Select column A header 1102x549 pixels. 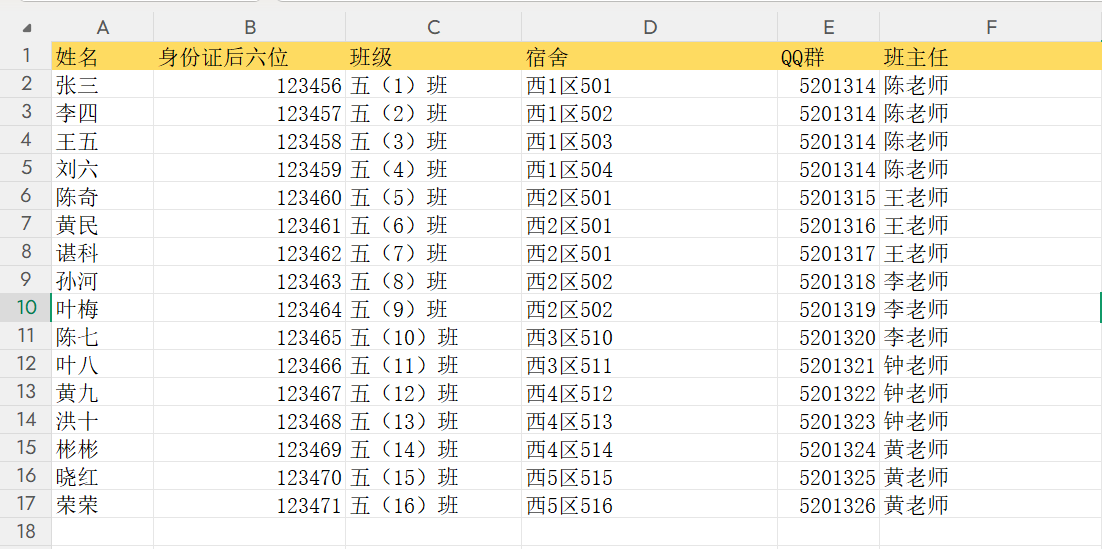(103, 27)
